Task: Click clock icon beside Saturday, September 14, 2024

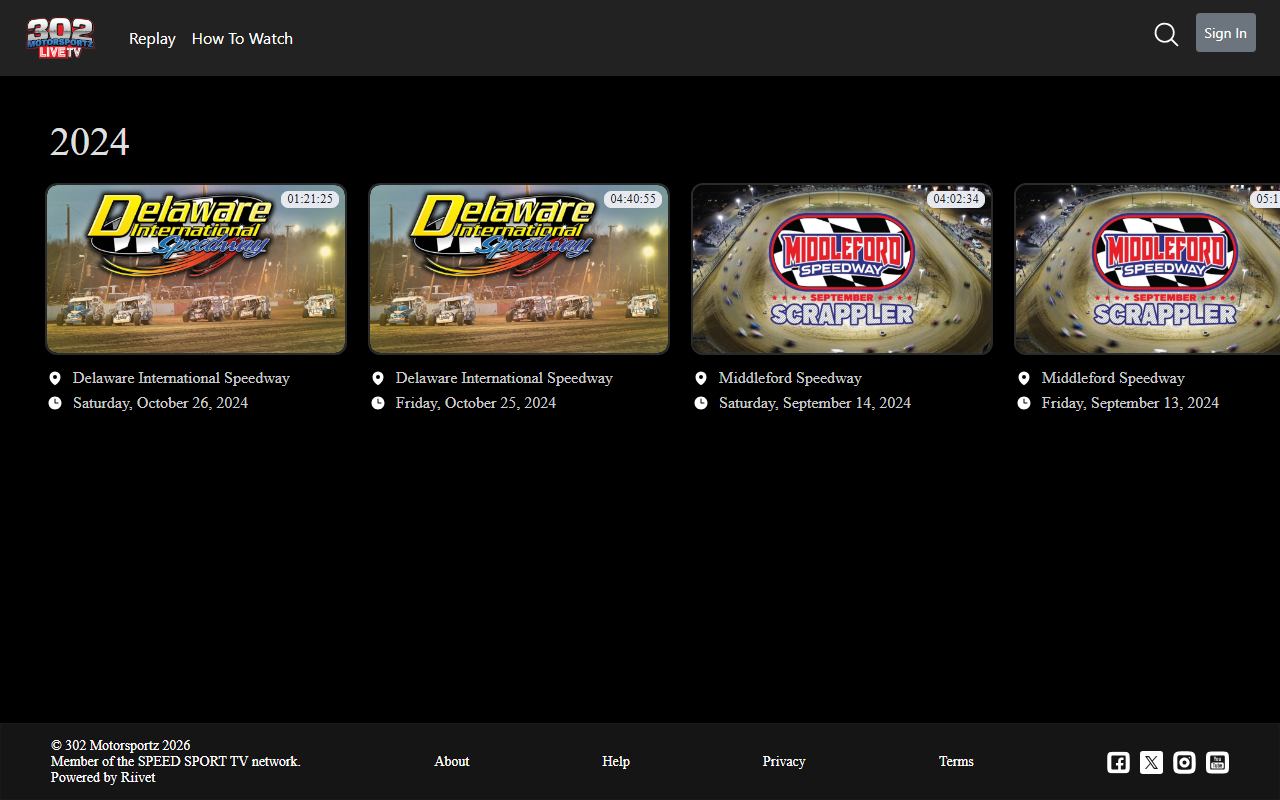Action: pos(701,403)
